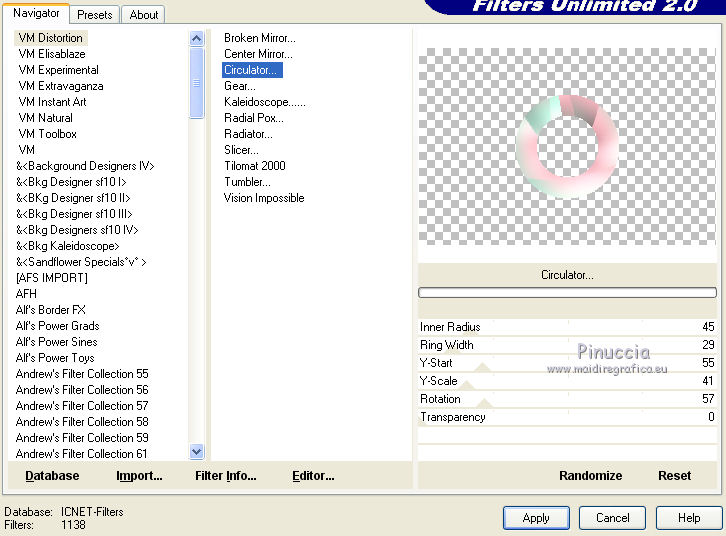Screen dimensions: 726x536
Task: Choose the Center Mirror filter
Action: point(258,54)
